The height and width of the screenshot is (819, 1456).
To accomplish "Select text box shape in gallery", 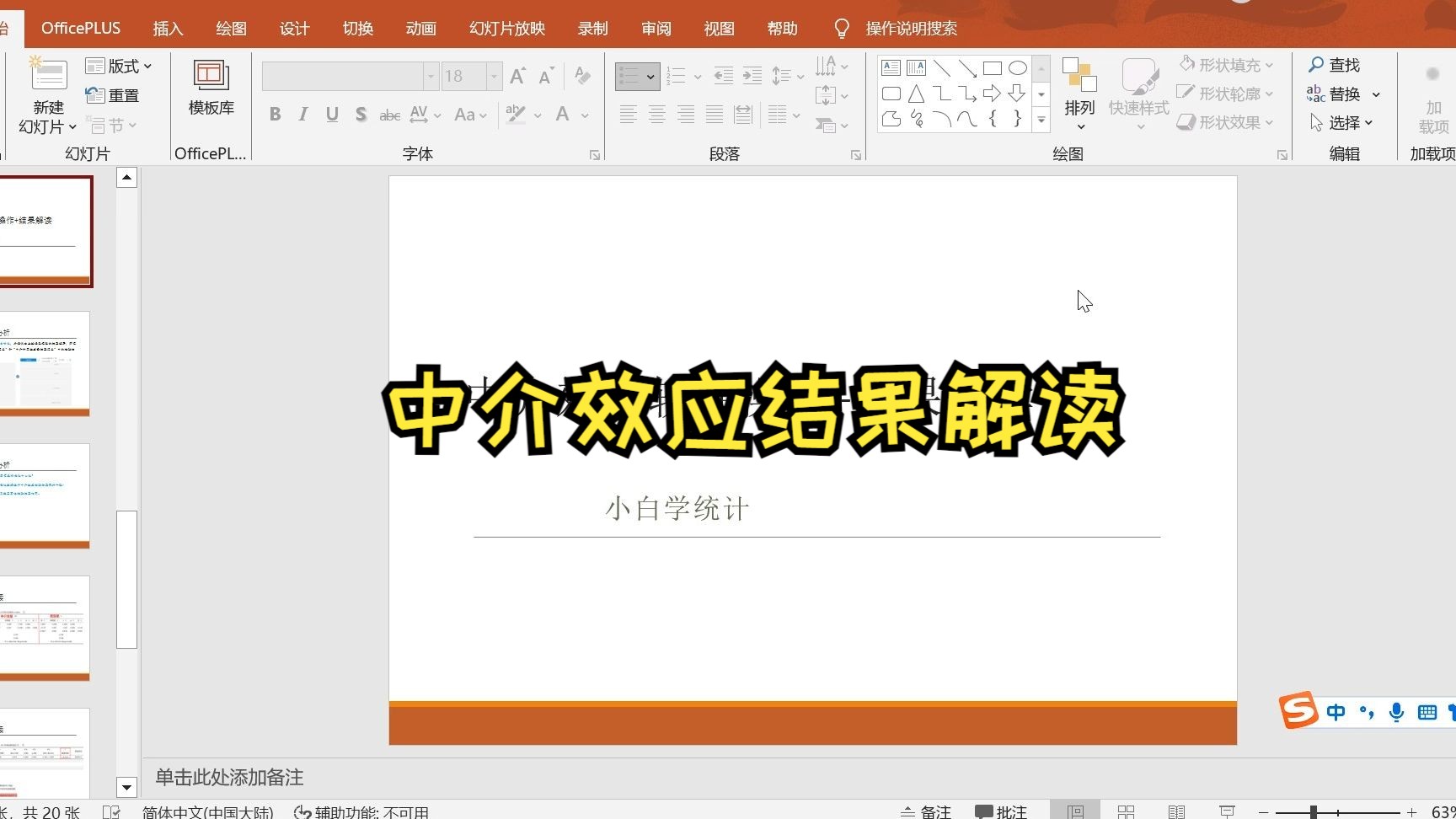I will point(891,68).
